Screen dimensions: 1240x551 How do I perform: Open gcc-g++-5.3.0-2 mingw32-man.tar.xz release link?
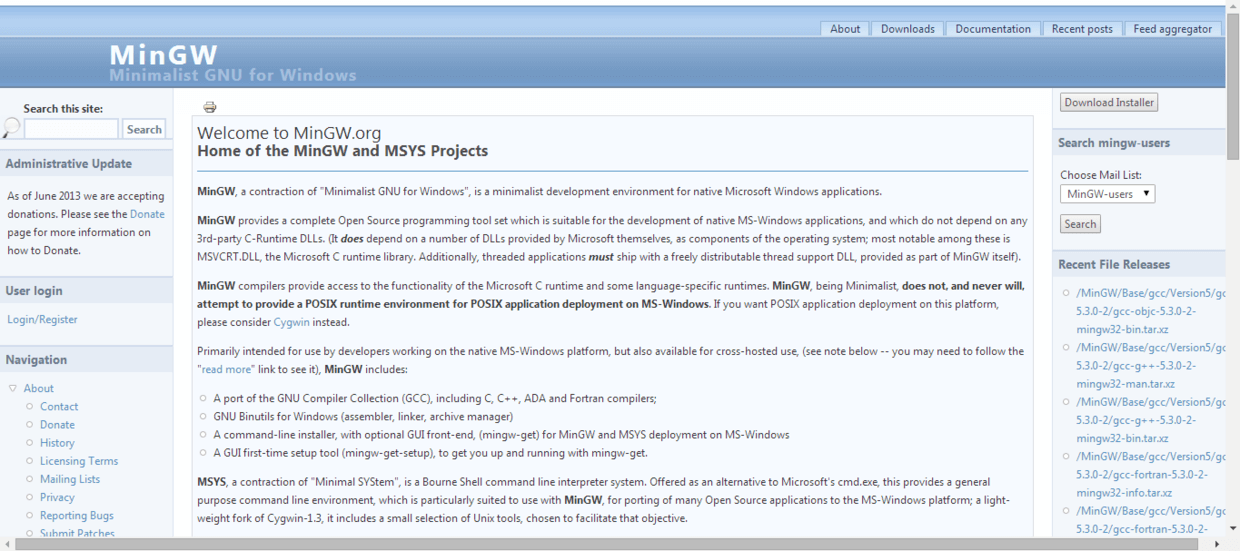(x=1151, y=365)
